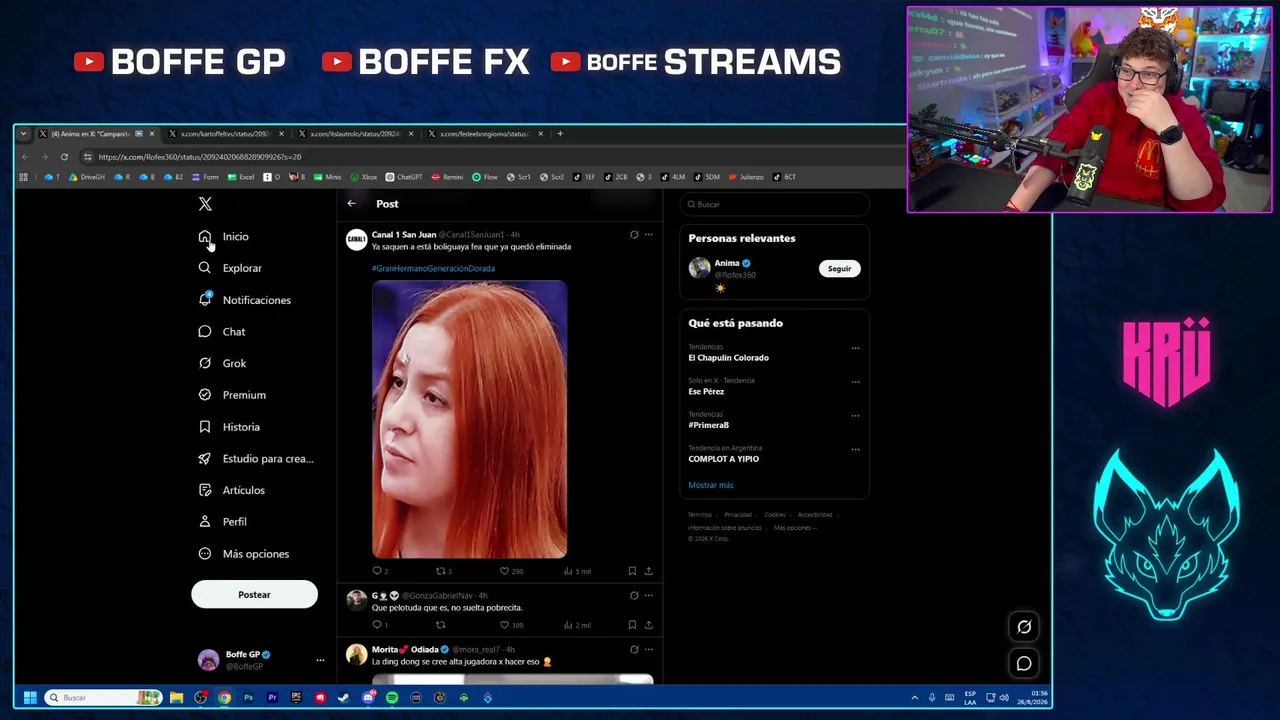Viewport: 1280px width, 720px height.
Task: Click the X search Buscar field
Action: click(x=775, y=204)
